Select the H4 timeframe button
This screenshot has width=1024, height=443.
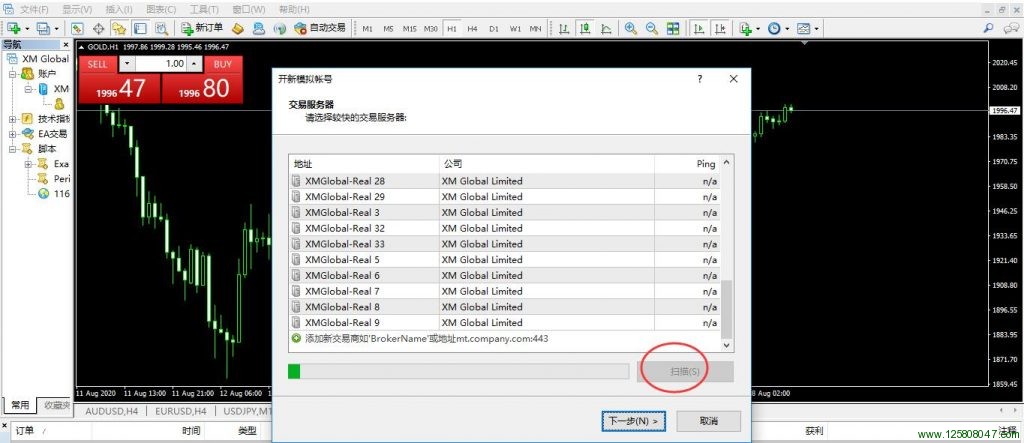pyautogui.click(x=473, y=29)
